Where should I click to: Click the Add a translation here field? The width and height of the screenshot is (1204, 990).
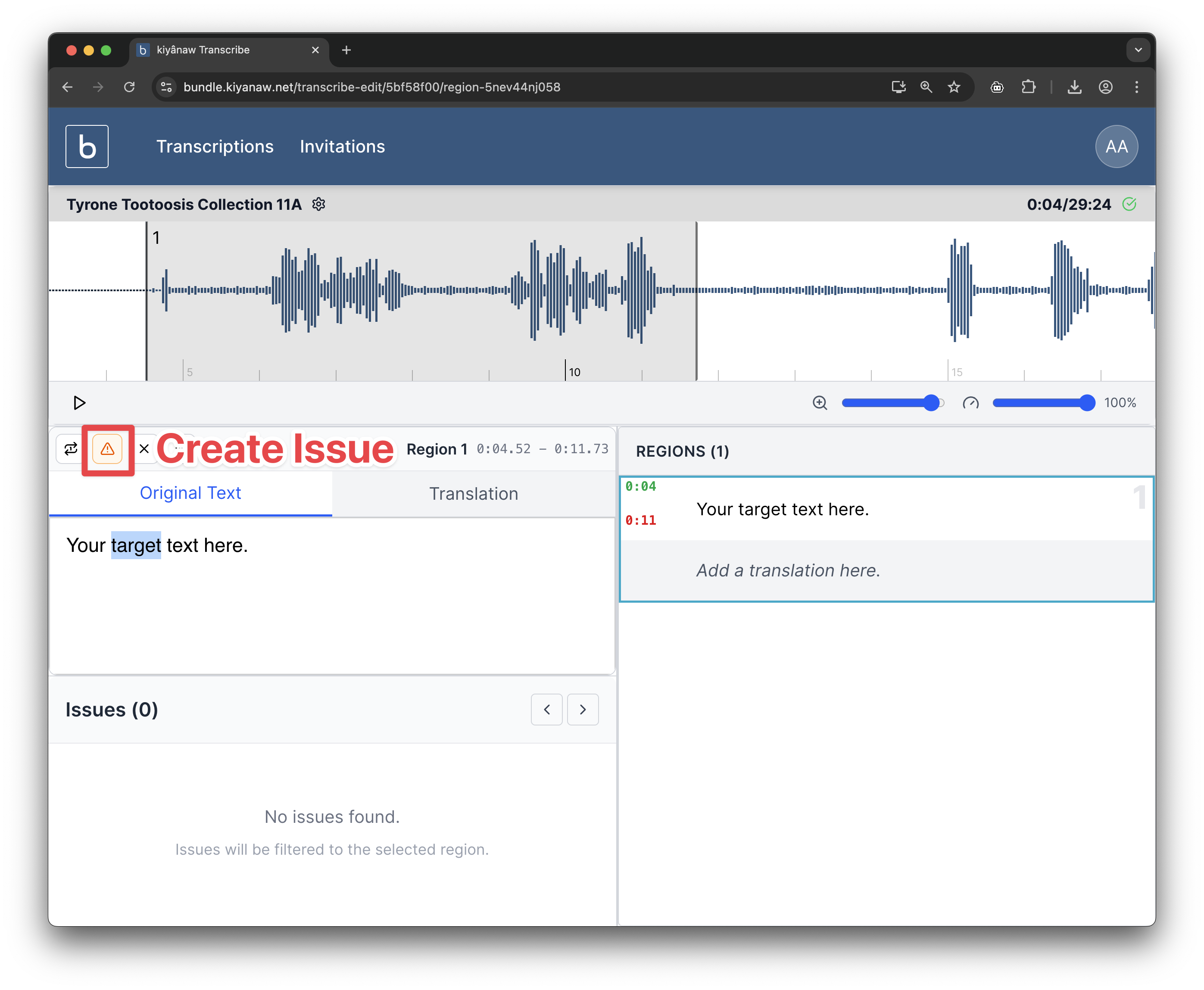(x=788, y=570)
